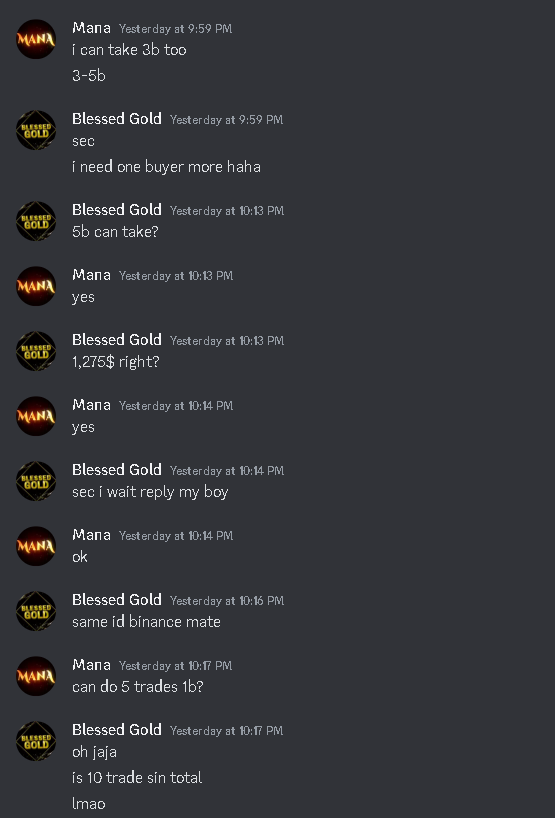Image resolution: width=555 pixels, height=818 pixels.
Task: Select the message "same id binance mate"
Action: [146, 622]
